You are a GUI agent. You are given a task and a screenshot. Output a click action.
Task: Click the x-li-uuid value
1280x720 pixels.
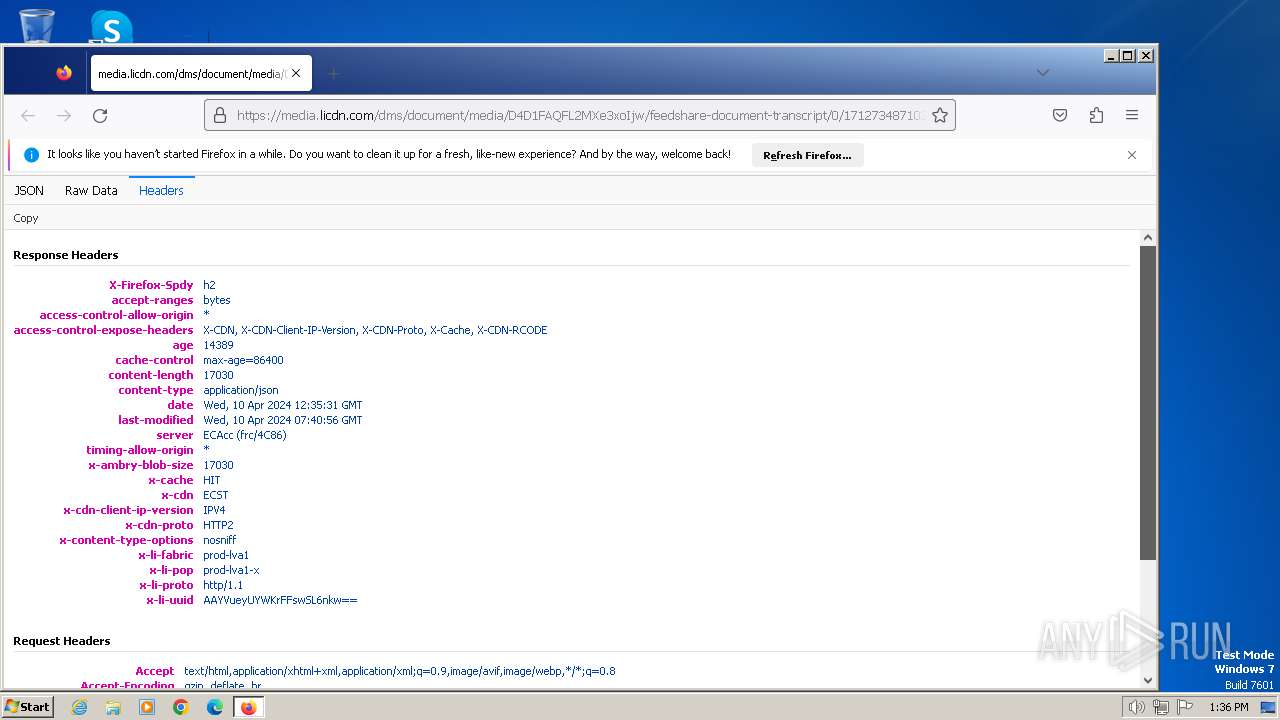coord(280,600)
